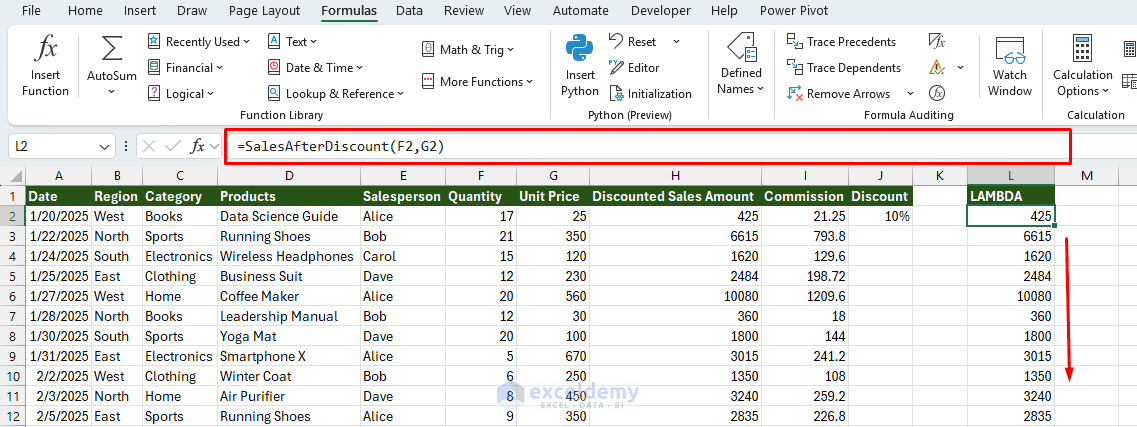The width and height of the screenshot is (1137, 427).
Task: Switch to the Home tab
Action: [x=85, y=11]
